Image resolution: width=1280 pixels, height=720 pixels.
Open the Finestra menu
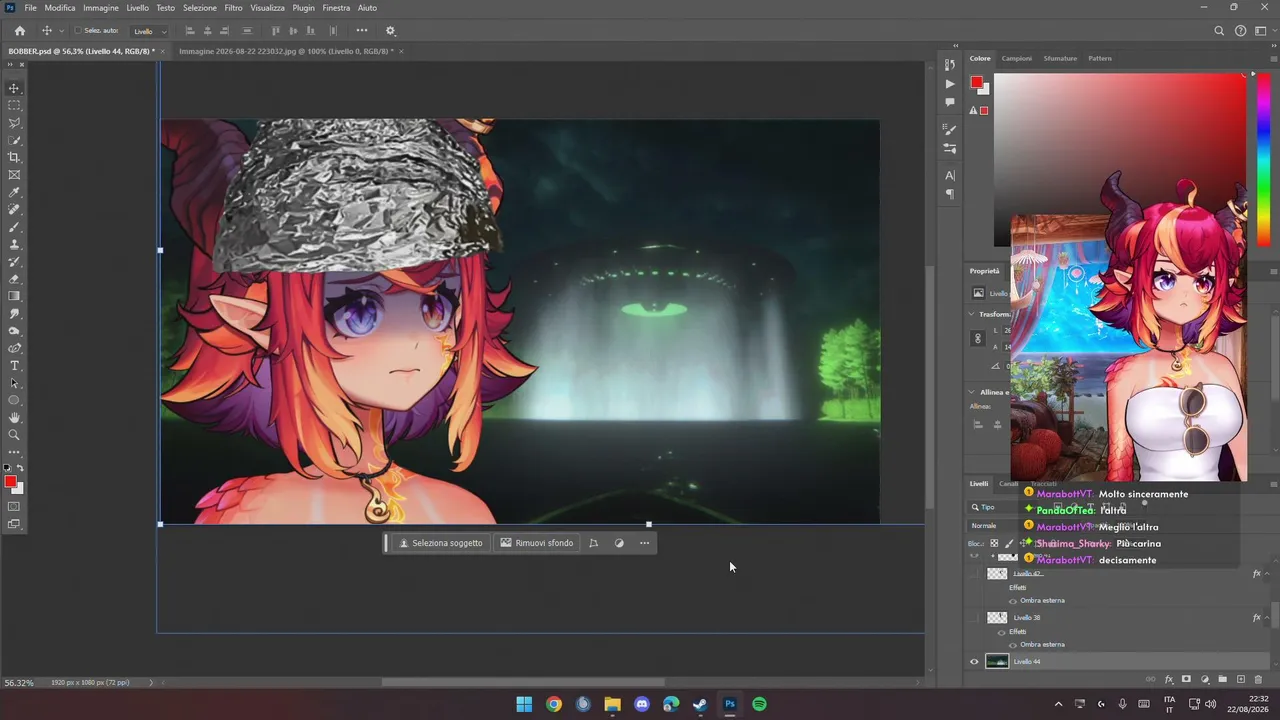click(x=336, y=8)
